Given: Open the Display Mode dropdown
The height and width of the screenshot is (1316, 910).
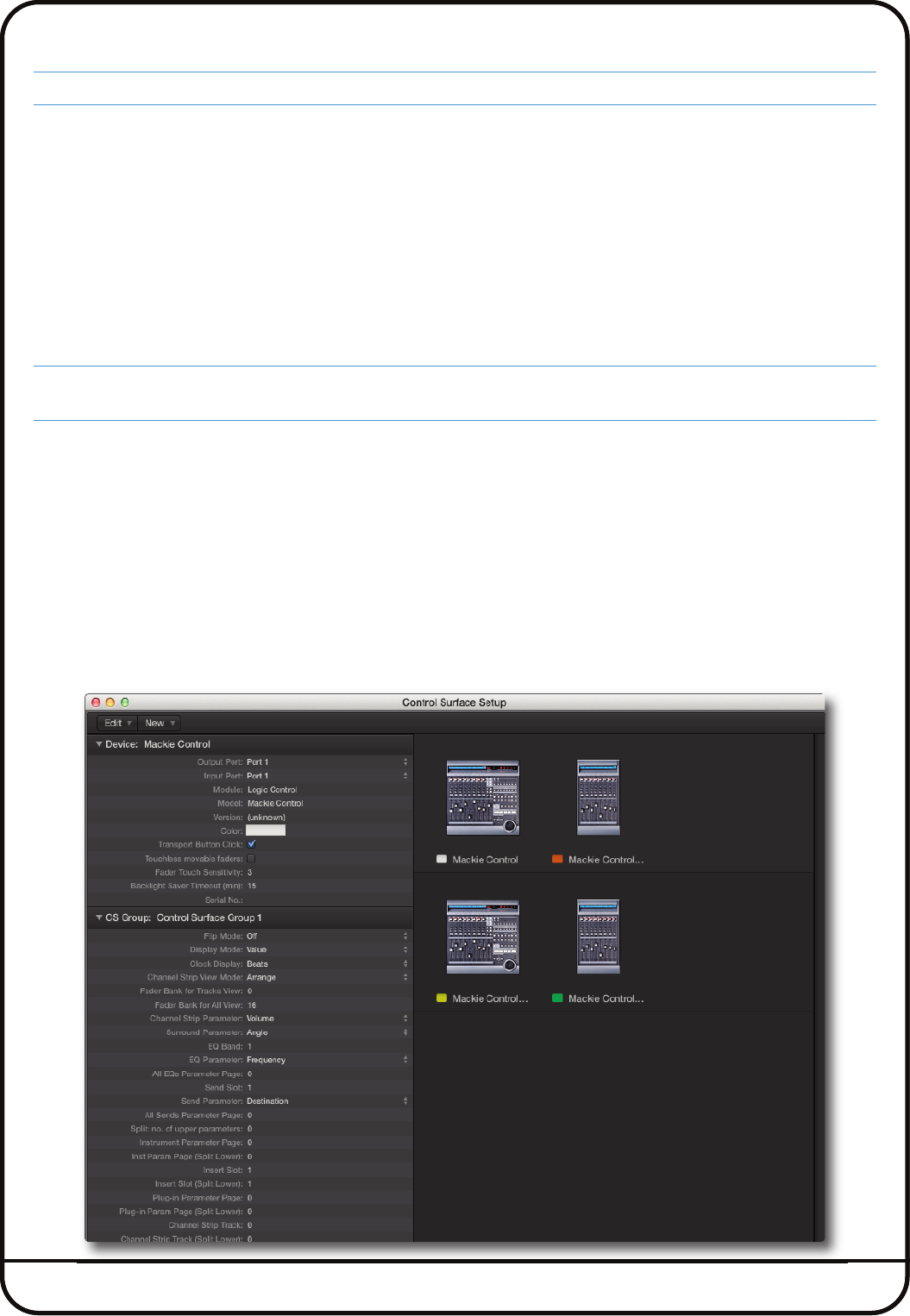Looking at the screenshot, I should [x=405, y=949].
